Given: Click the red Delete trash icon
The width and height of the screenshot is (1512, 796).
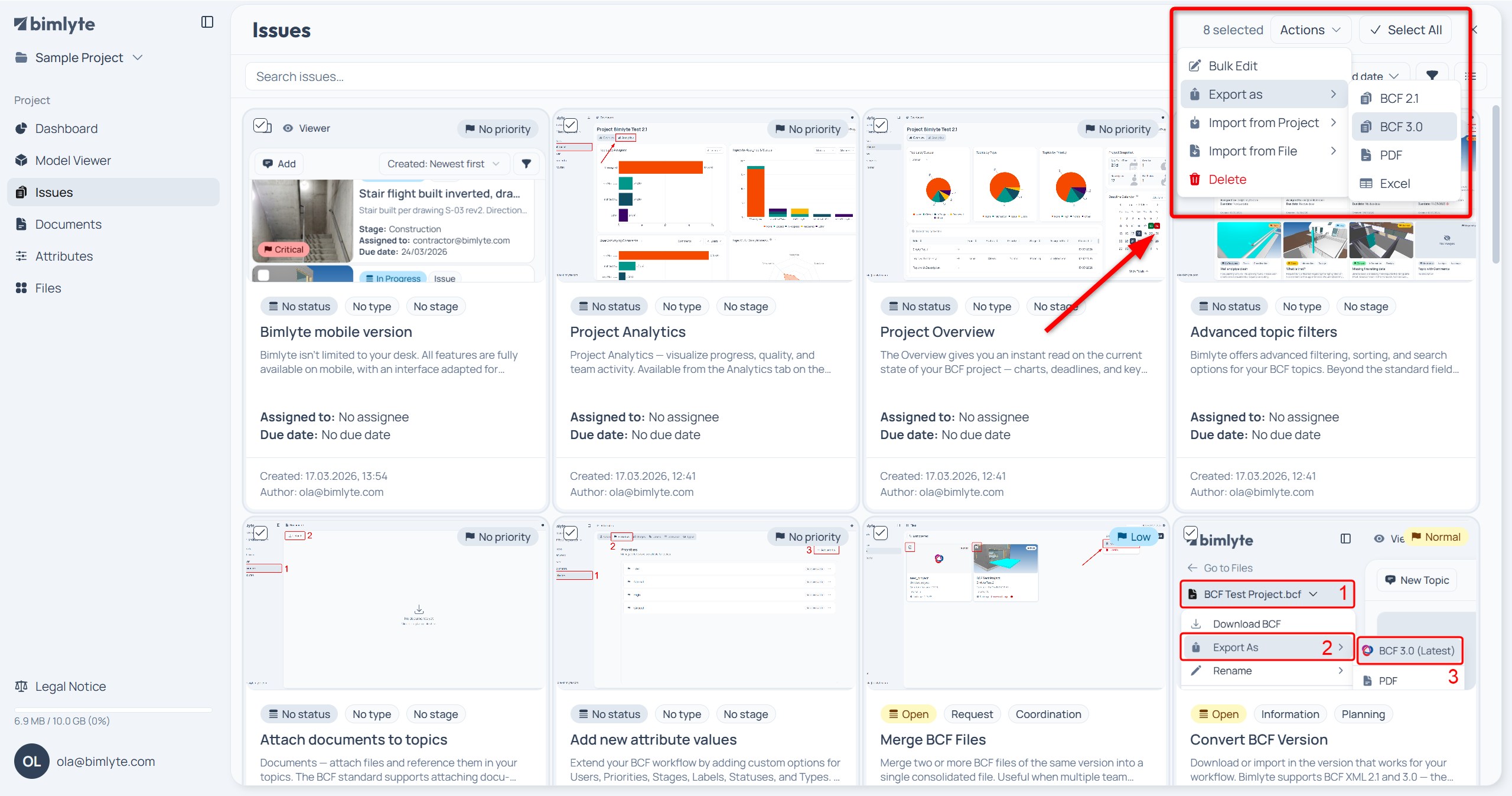Looking at the screenshot, I should pyautogui.click(x=1195, y=180).
